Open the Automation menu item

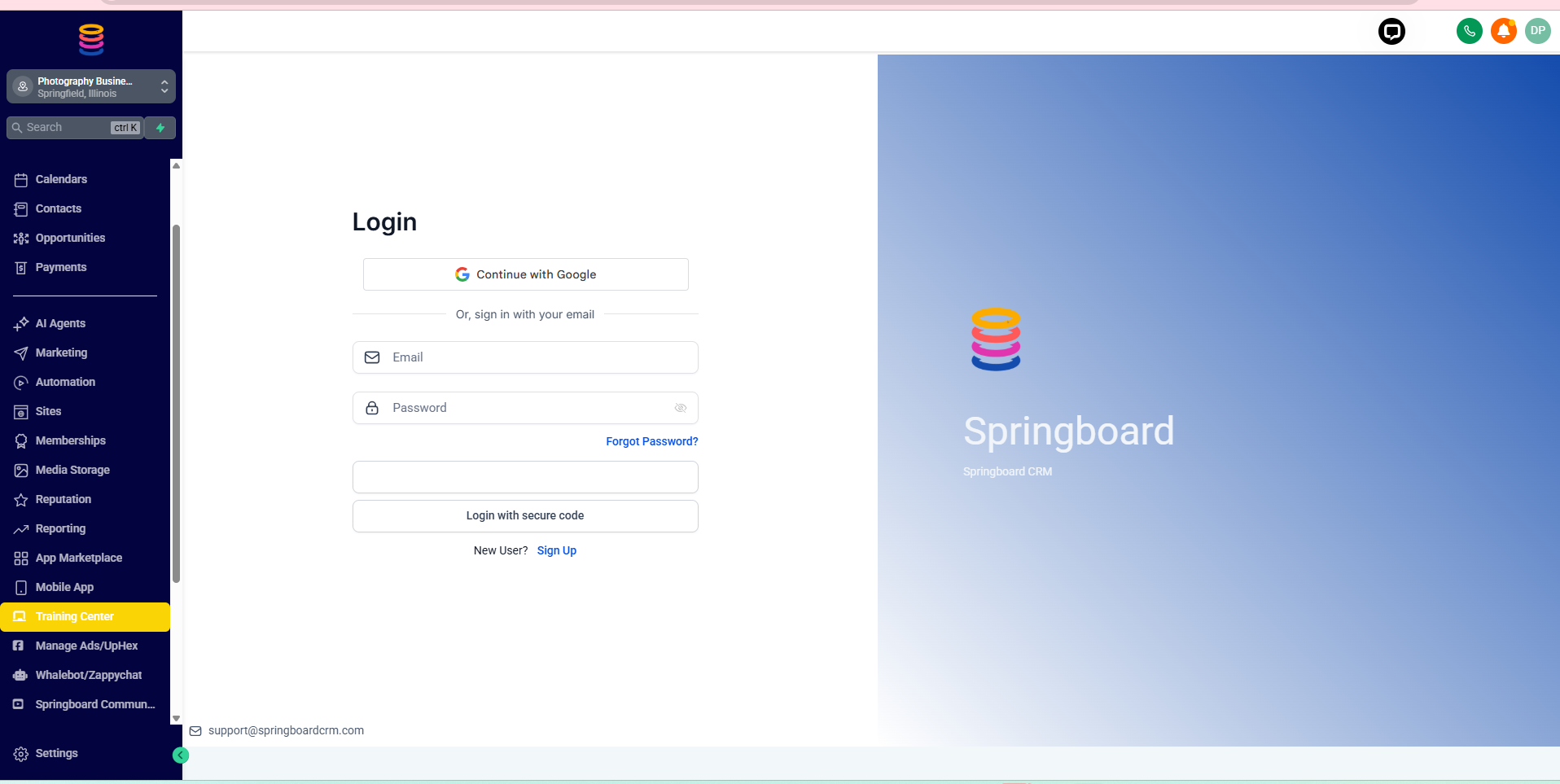[65, 382]
